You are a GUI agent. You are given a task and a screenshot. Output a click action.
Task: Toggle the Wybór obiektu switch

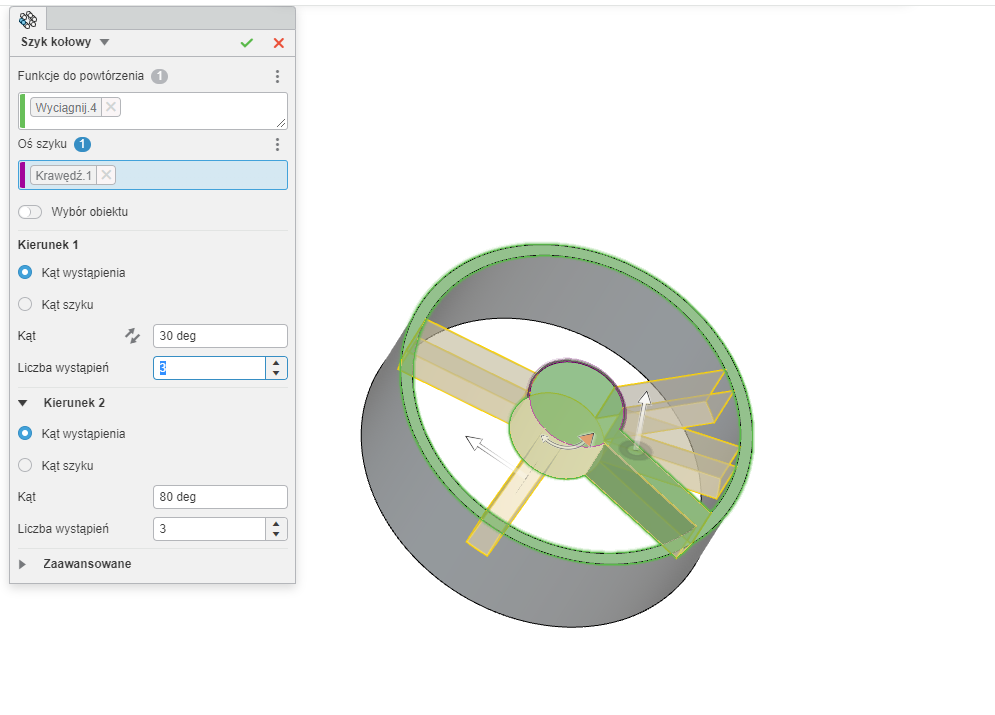coord(31,212)
